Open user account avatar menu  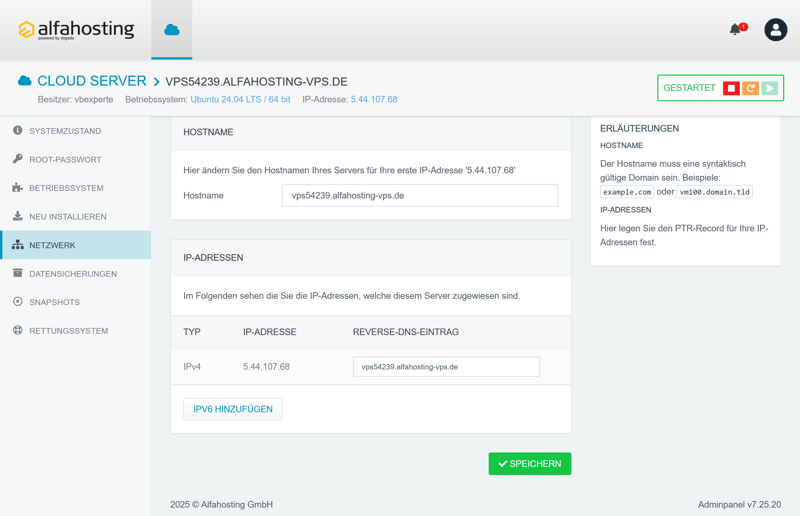coord(776,30)
